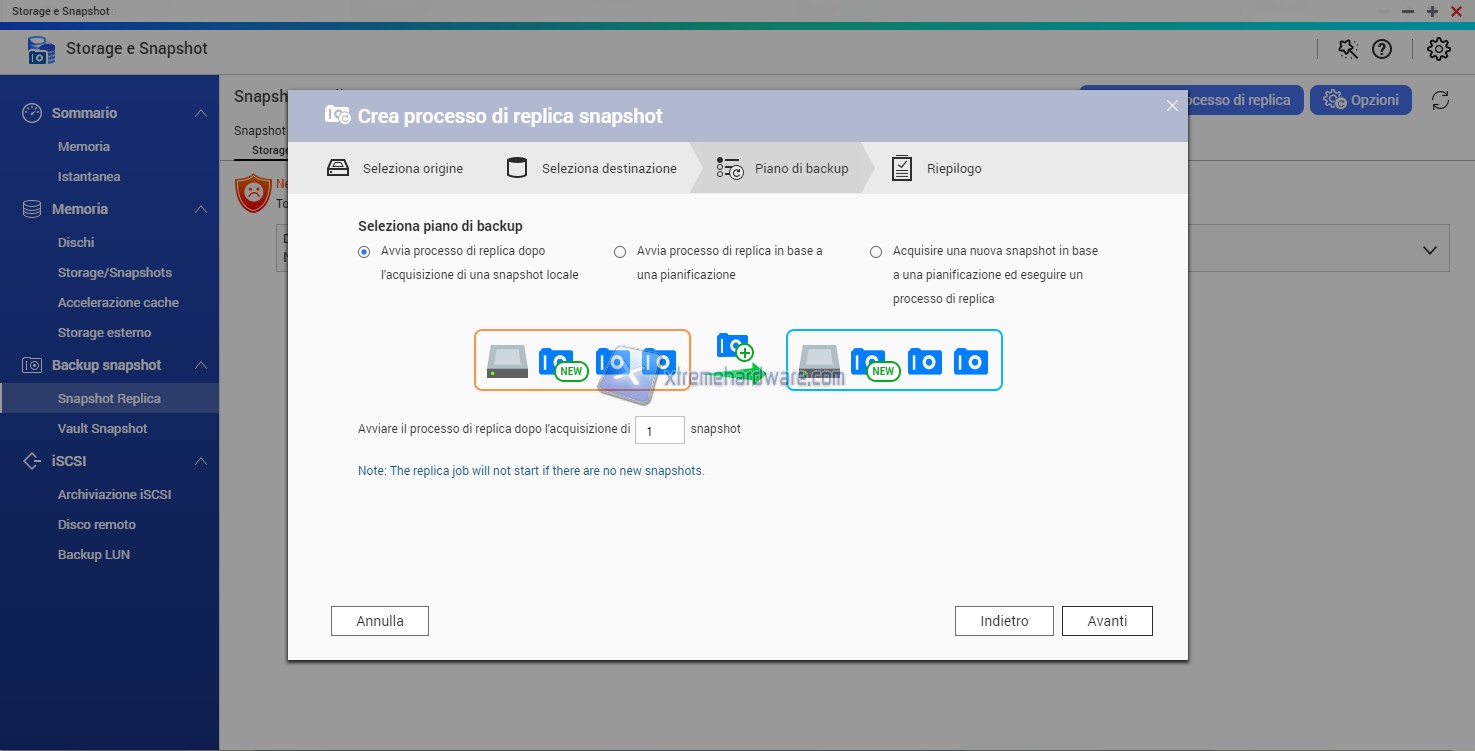1475x751 pixels.
Task: Select replica based on a schedule option
Action: (x=620, y=252)
